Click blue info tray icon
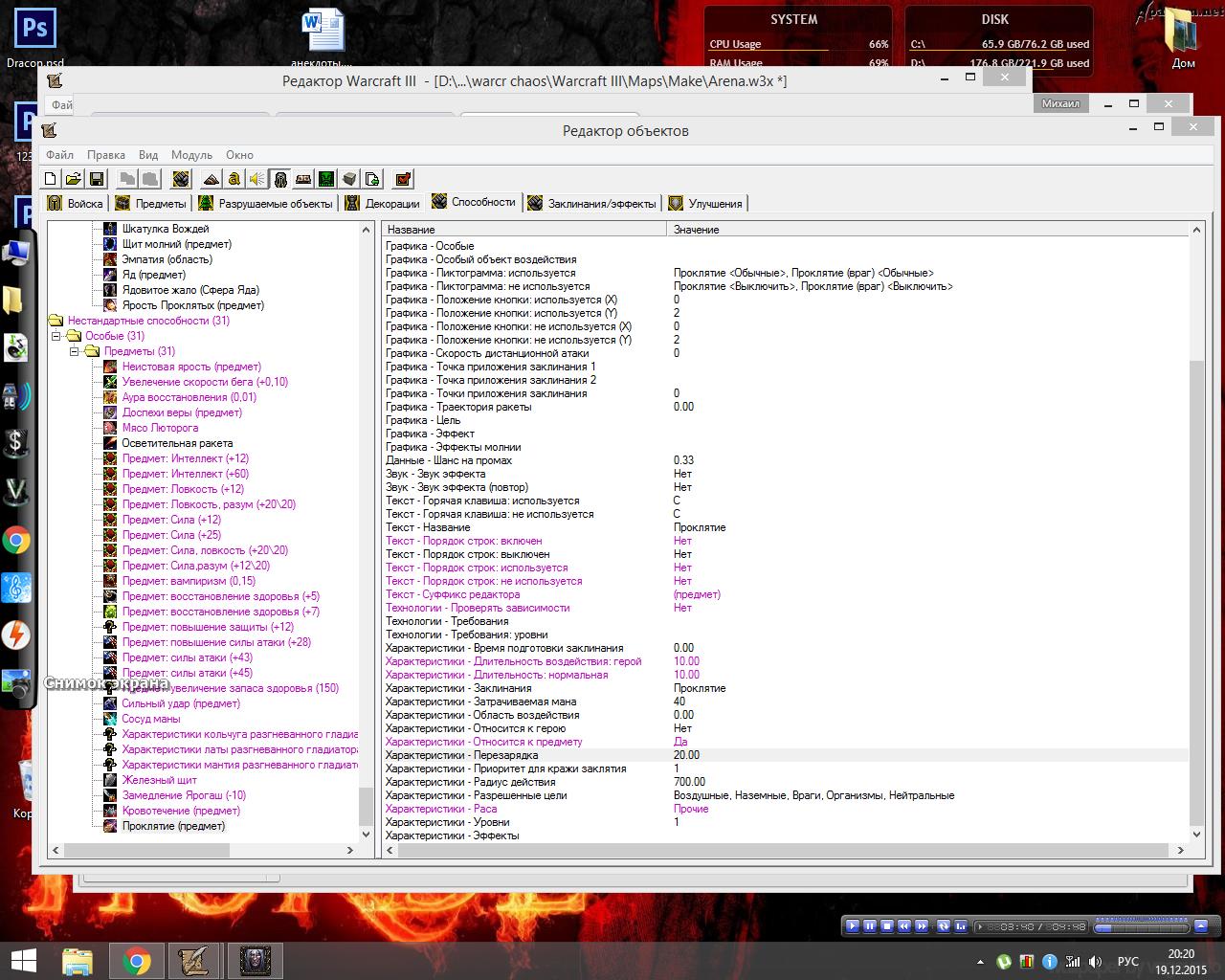1225x980 pixels. (1050, 961)
